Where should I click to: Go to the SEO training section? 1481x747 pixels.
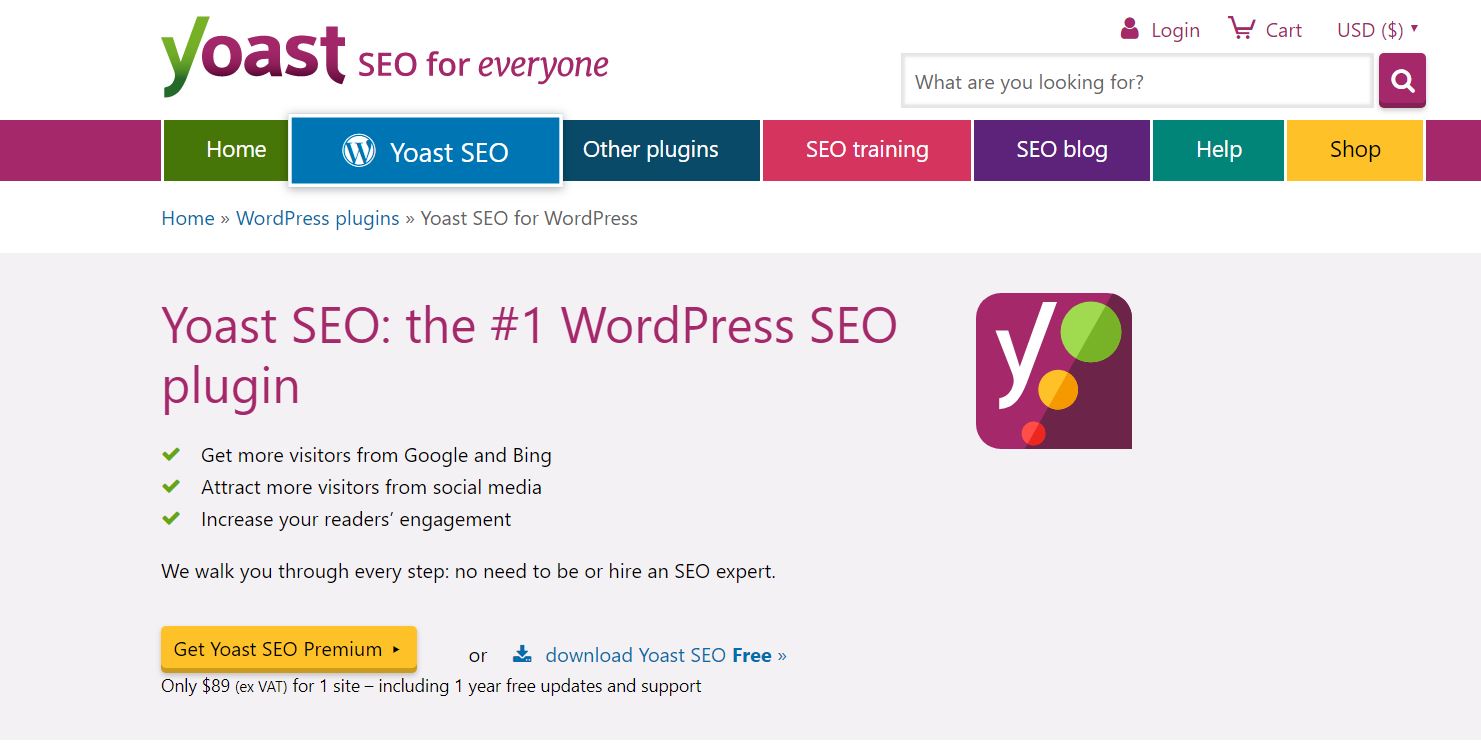[x=867, y=150]
